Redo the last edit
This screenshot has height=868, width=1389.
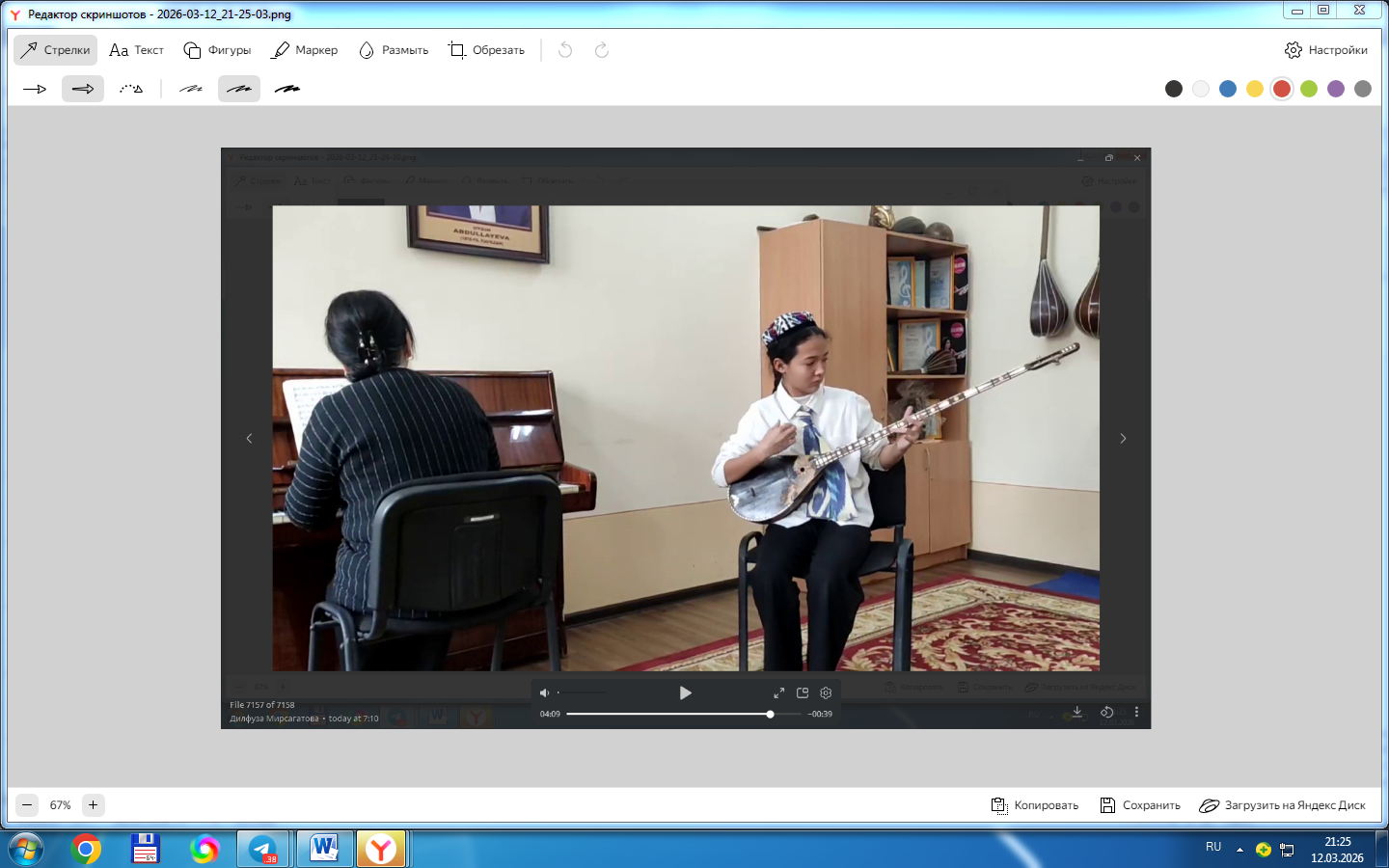602,50
